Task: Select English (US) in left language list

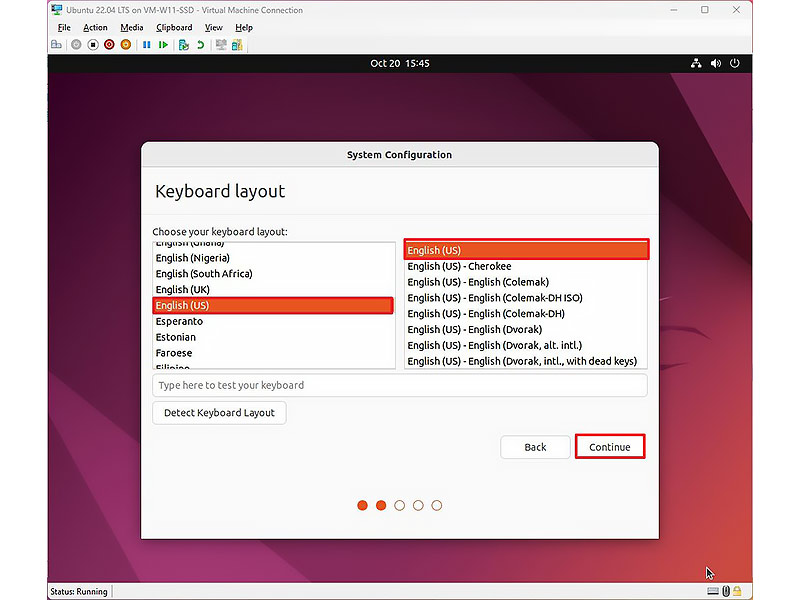Action: (273, 306)
